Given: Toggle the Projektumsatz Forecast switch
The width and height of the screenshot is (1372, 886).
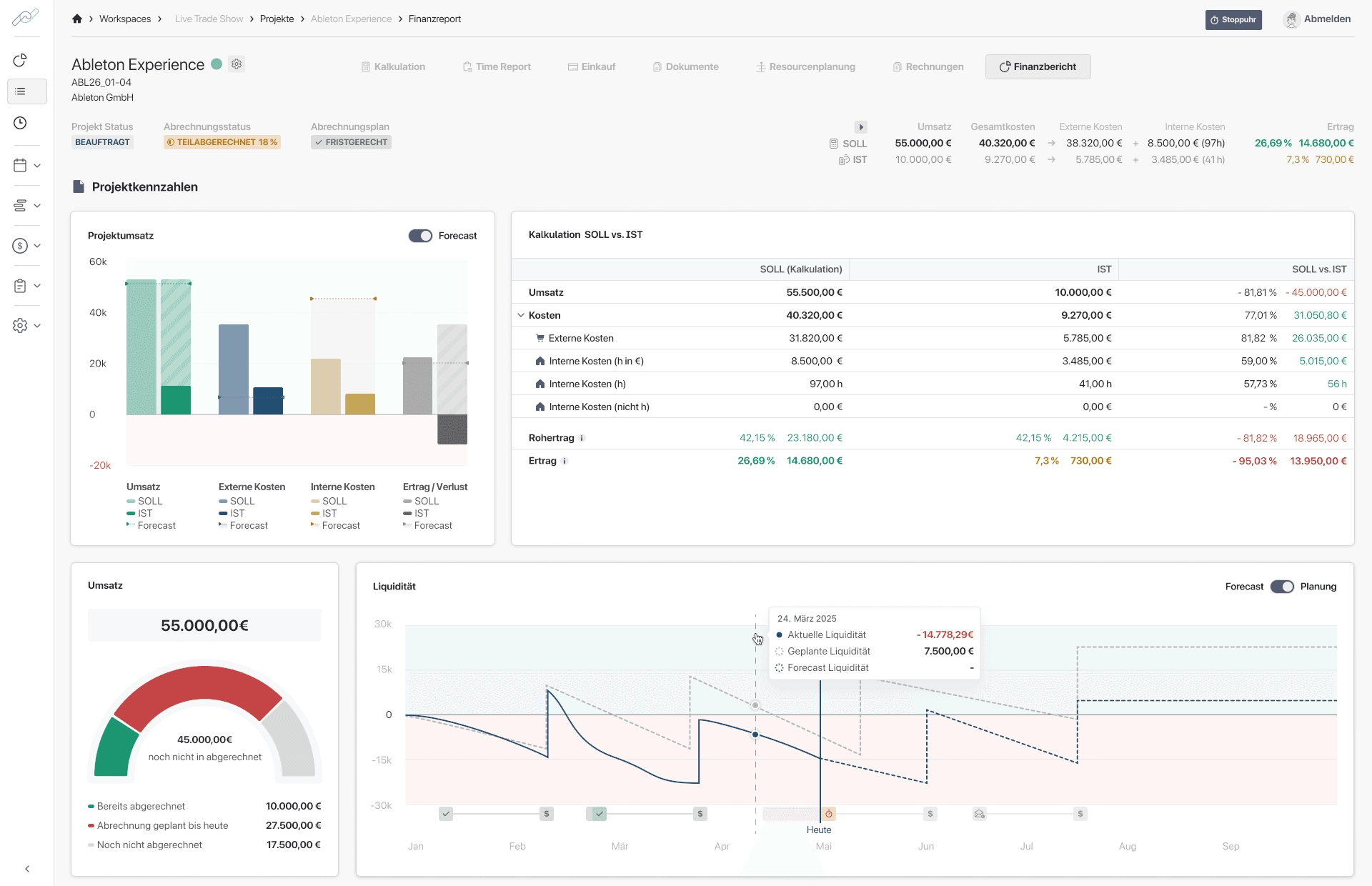Looking at the screenshot, I should click(x=420, y=236).
